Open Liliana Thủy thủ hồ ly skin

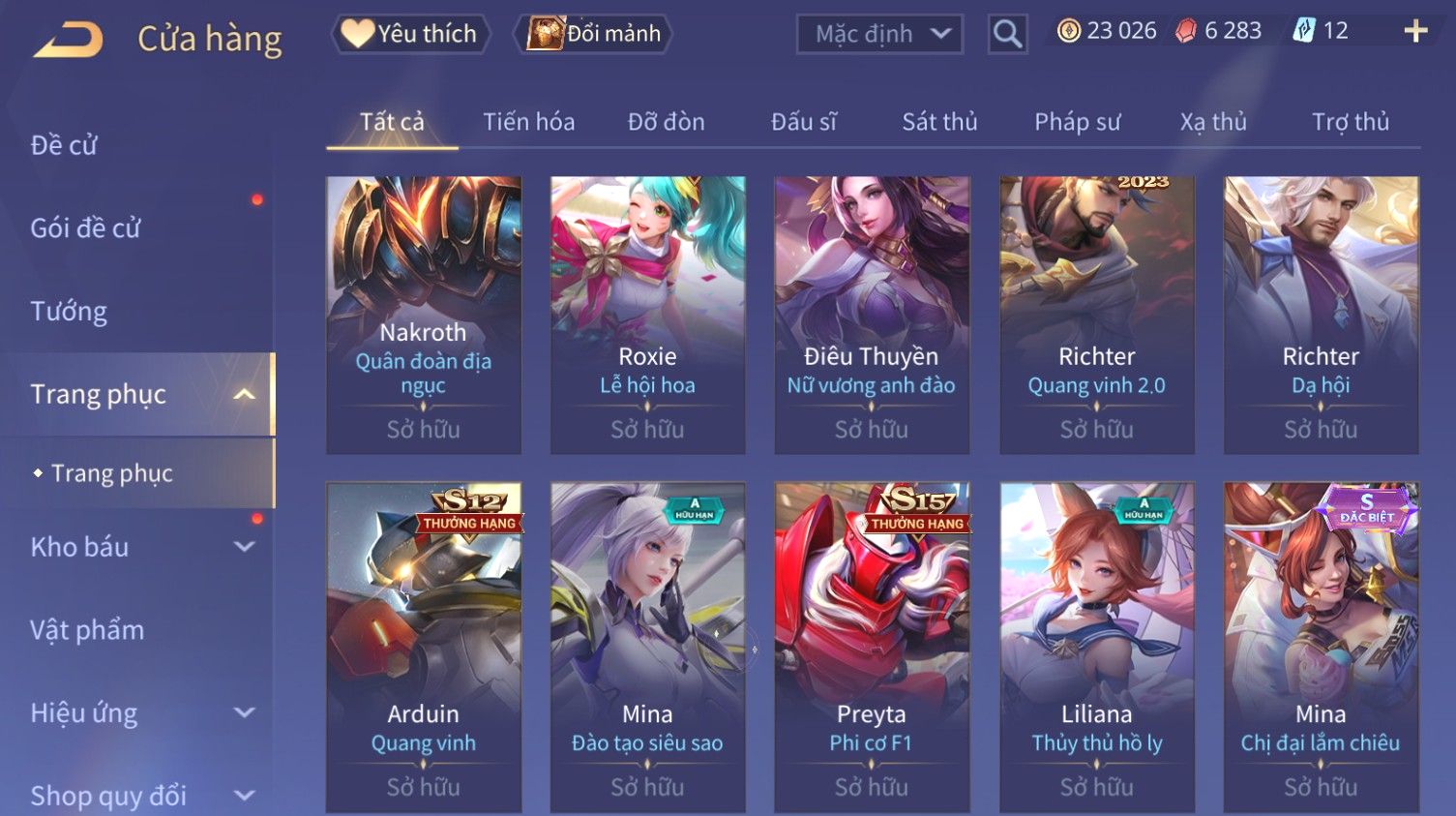click(x=1097, y=647)
